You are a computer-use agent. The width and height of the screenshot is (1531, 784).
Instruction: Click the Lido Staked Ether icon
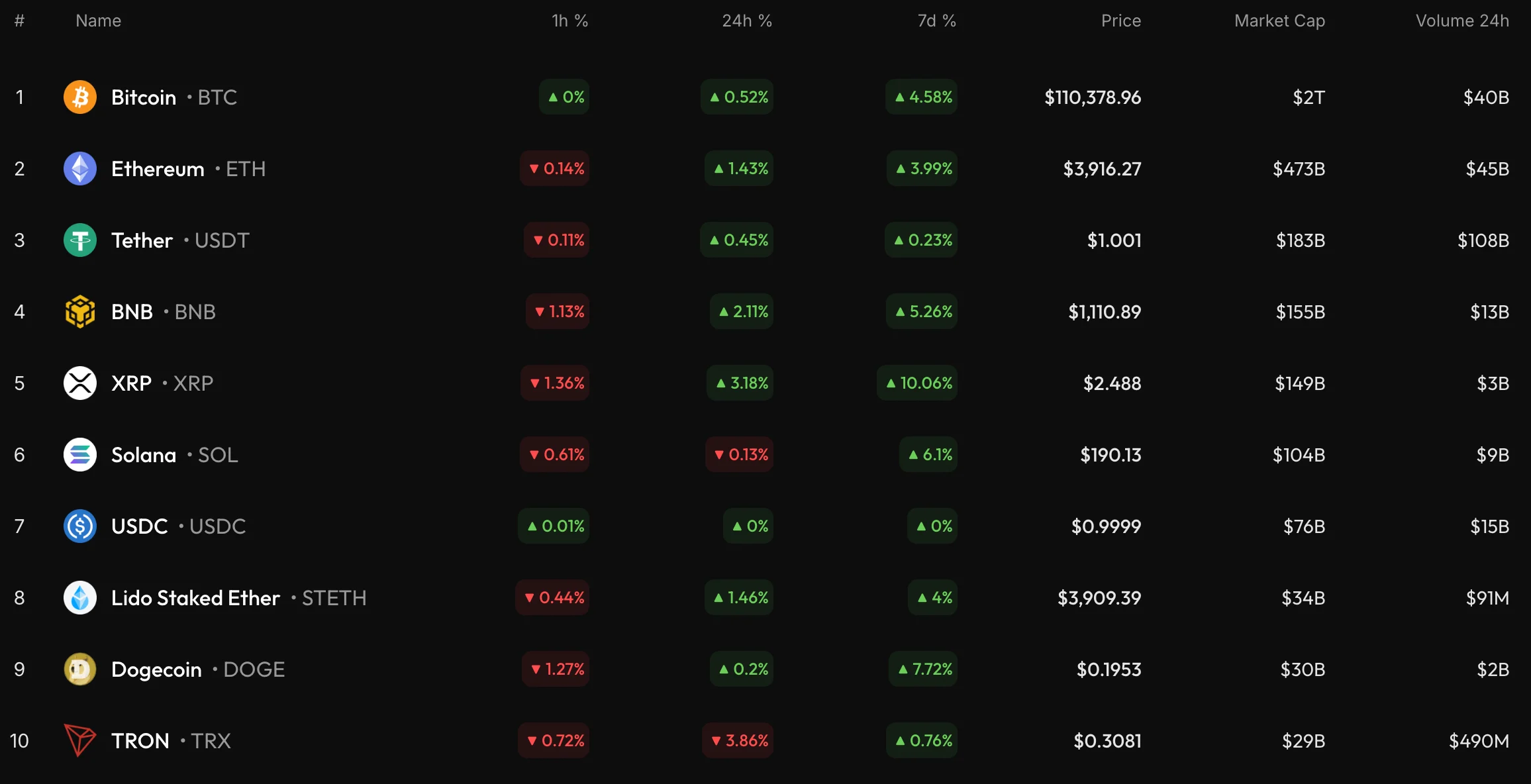80,598
